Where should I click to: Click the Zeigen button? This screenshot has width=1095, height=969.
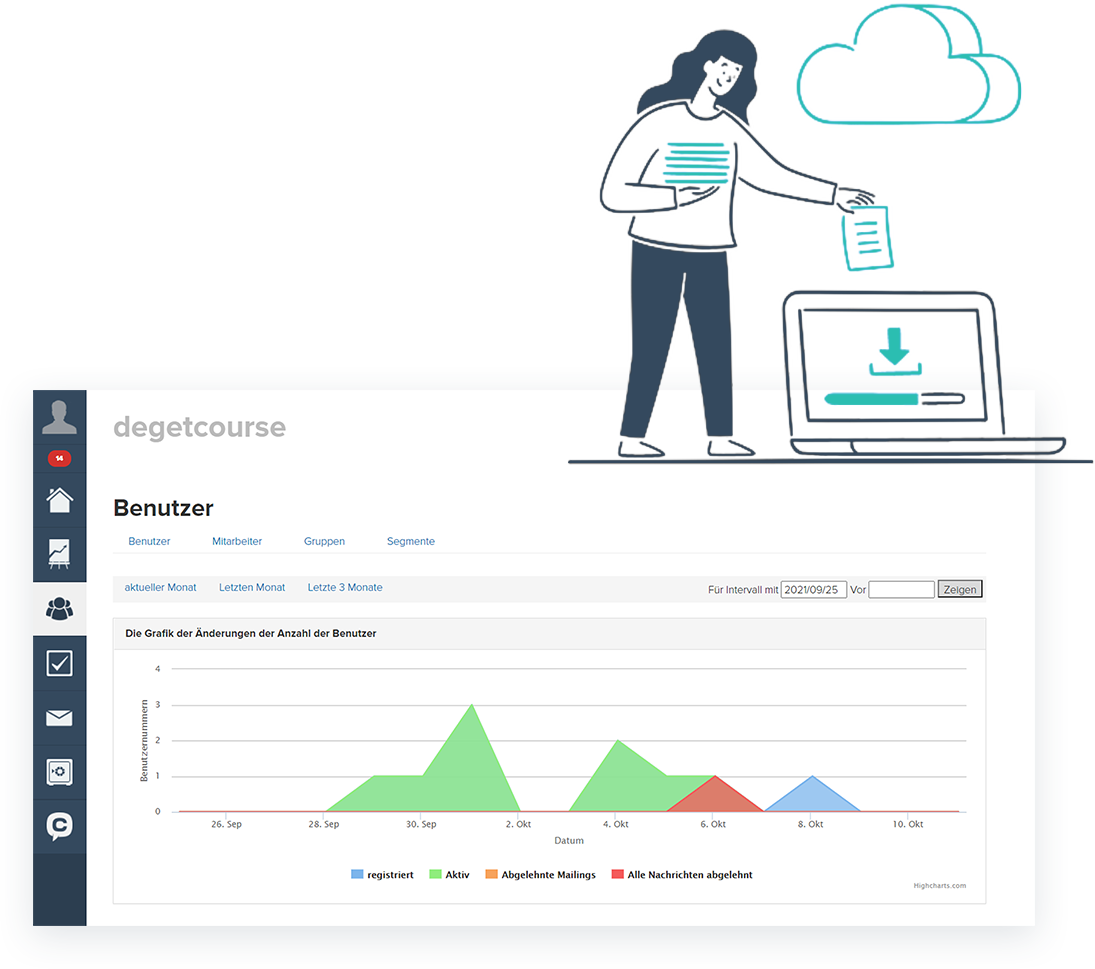click(960, 589)
